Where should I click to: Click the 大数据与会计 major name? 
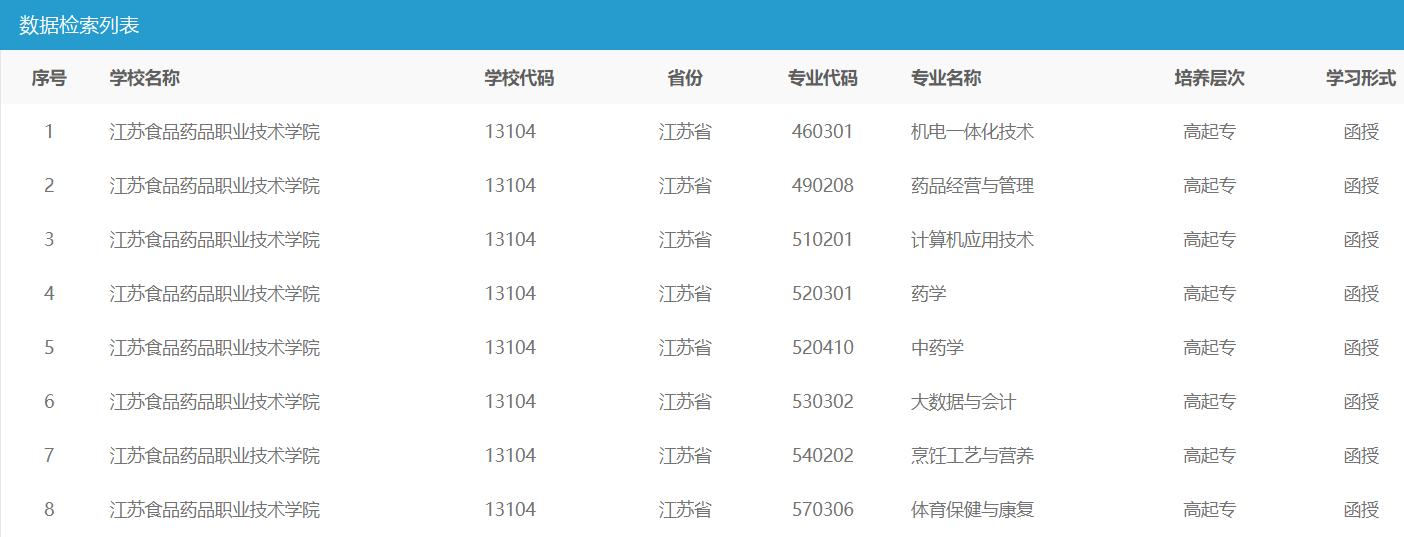(x=963, y=401)
